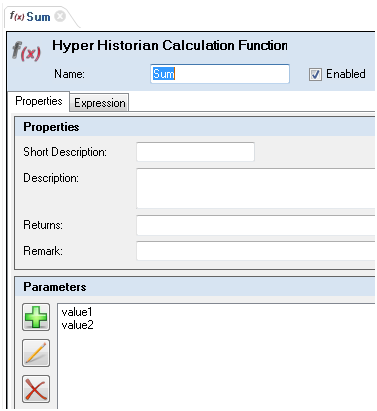Delete a parameter with the red X icon
The image size is (377, 411).
(36, 389)
